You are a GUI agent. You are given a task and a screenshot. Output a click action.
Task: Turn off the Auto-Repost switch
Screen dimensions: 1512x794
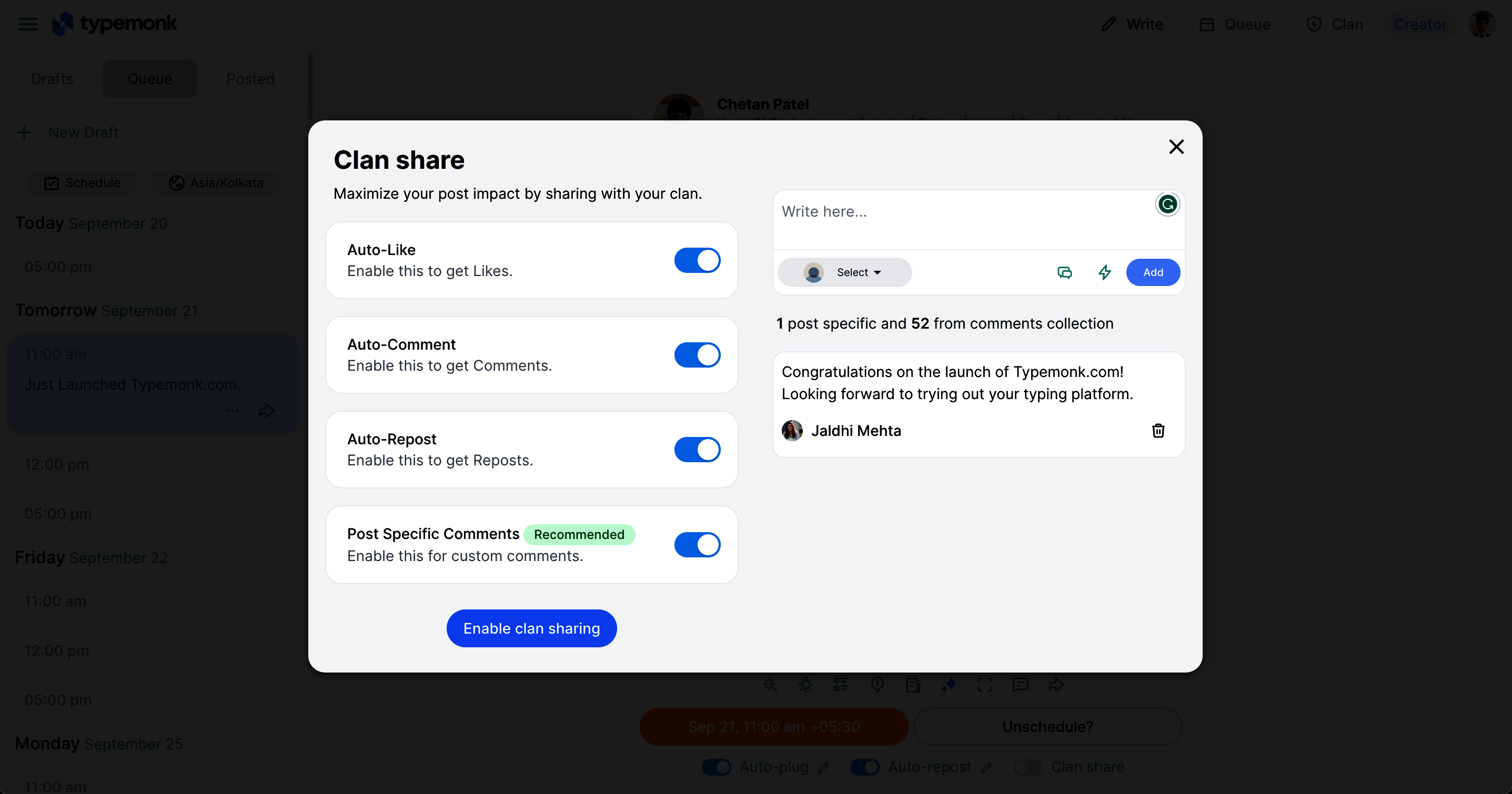697,450
